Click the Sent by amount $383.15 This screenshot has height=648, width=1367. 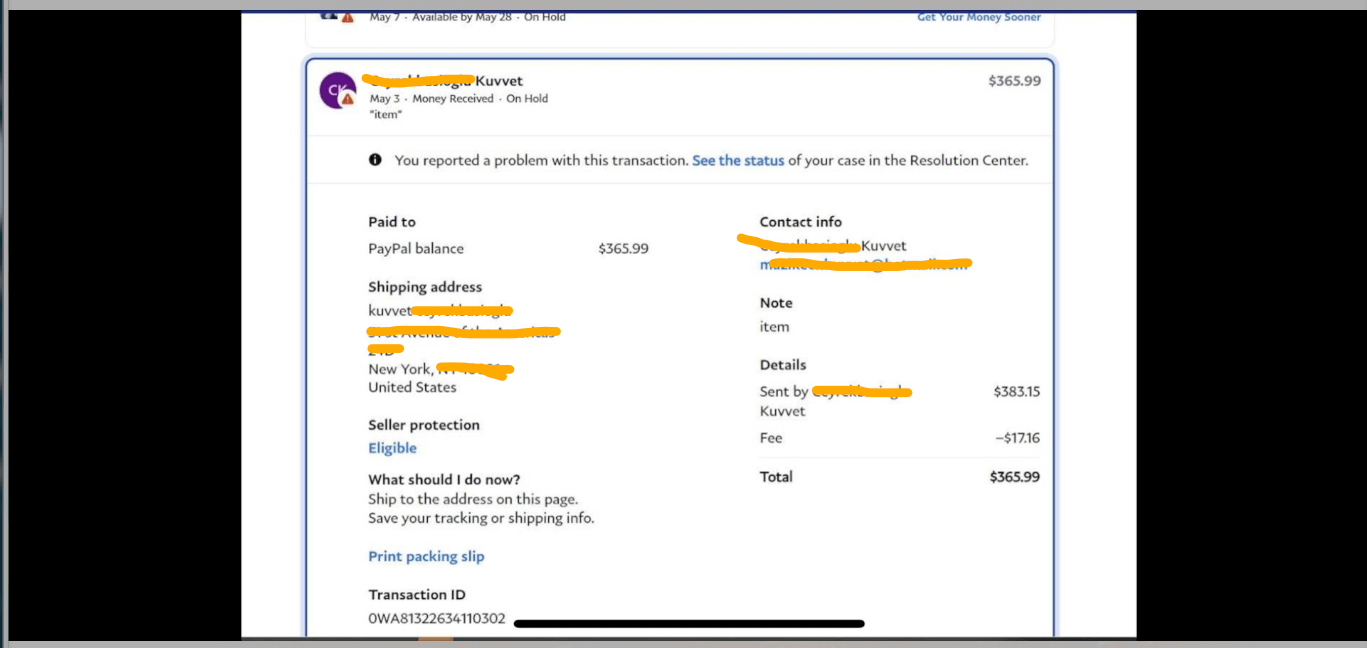[1016, 392]
